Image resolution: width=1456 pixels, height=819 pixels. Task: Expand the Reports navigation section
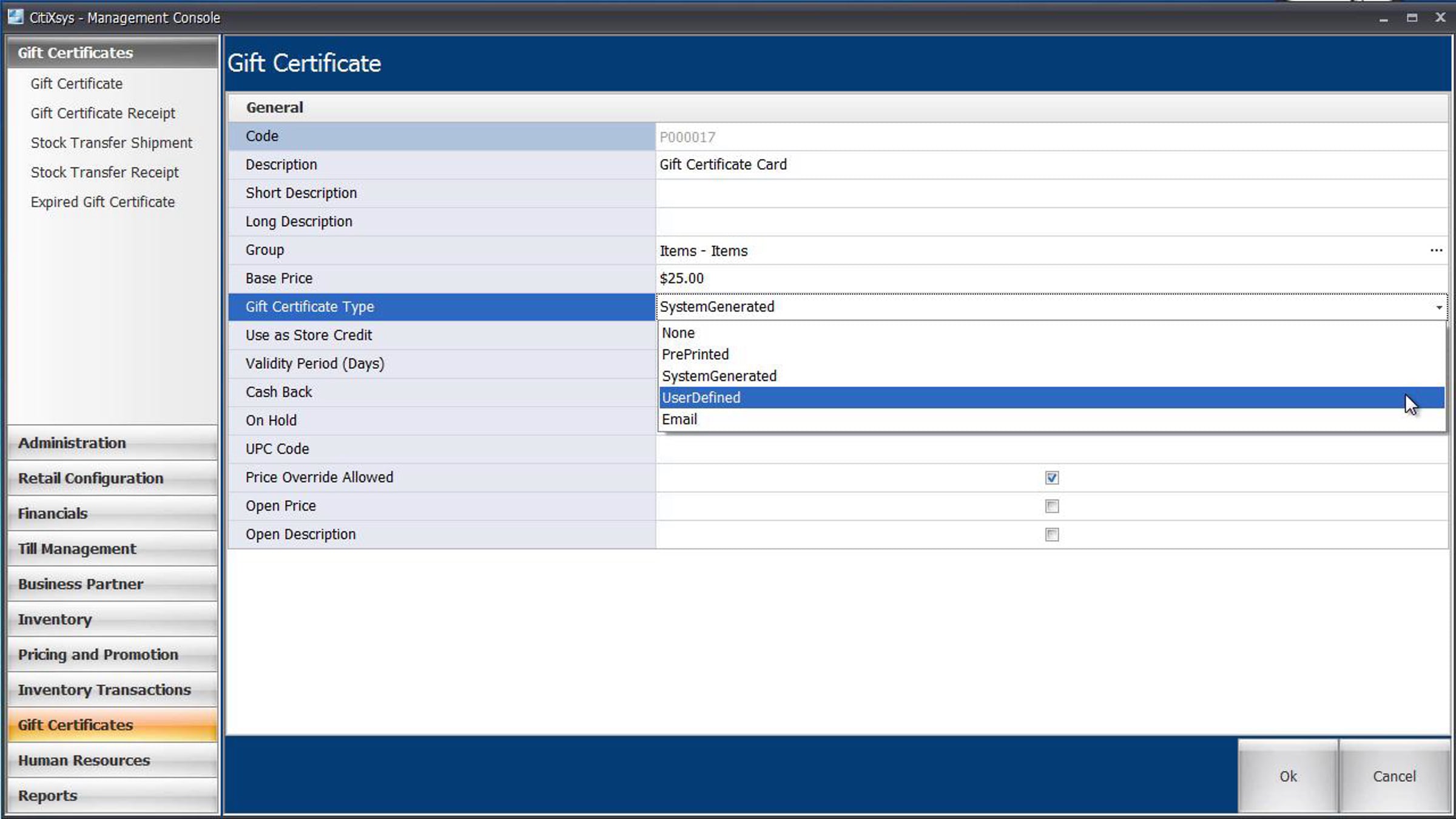point(112,795)
